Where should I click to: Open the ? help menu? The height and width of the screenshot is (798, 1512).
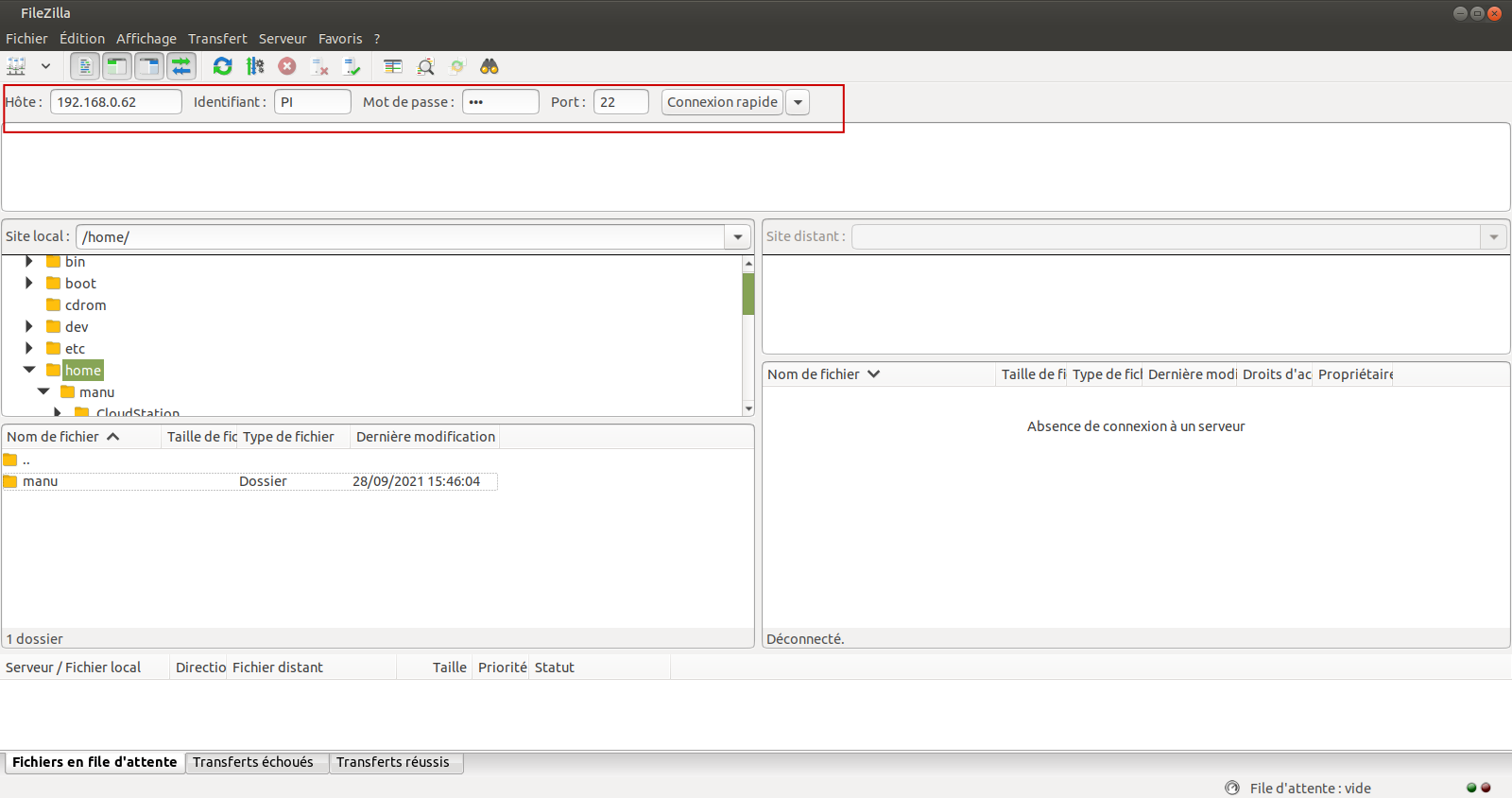pyautogui.click(x=377, y=39)
